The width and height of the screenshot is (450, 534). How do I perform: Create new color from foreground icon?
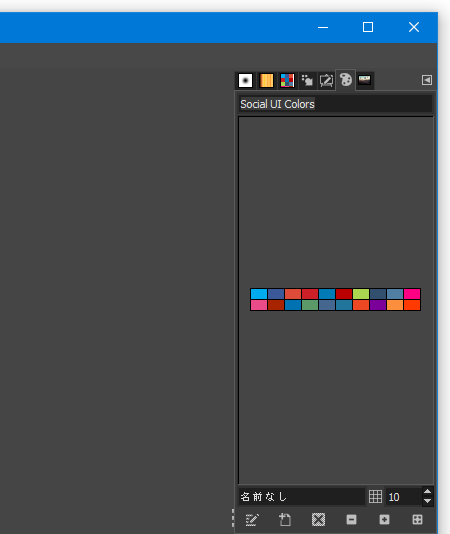coord(285,520)
